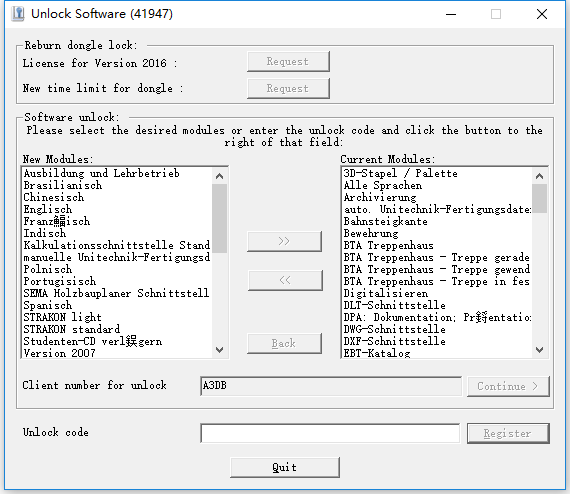The width and height of the screenshot is (570, 494).
Task: Select '3D-Stapel / Palette' in Current Modules
Action: pyautogui.click(x=437, y=173)
